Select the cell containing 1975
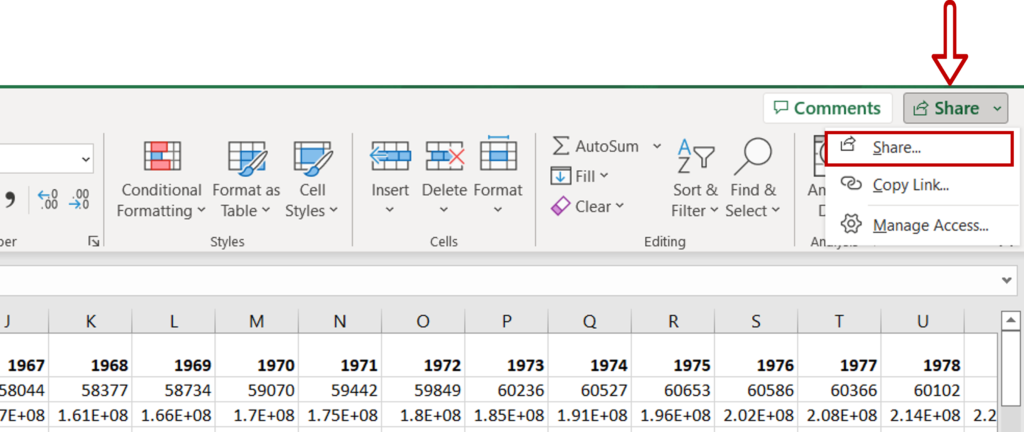Image resolution: width=1024 pixels, height=432 pixels. (x=673, y=355)
